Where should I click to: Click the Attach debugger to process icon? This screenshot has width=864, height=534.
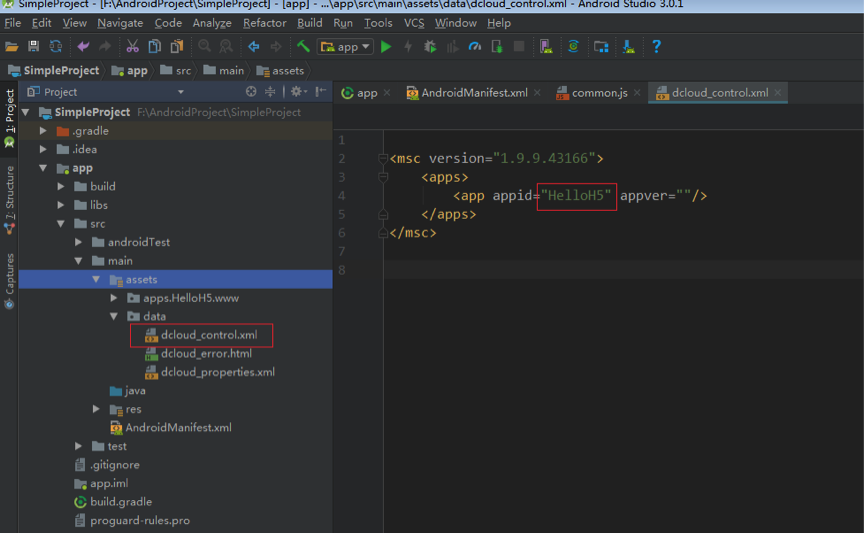(x=496, y=47)
